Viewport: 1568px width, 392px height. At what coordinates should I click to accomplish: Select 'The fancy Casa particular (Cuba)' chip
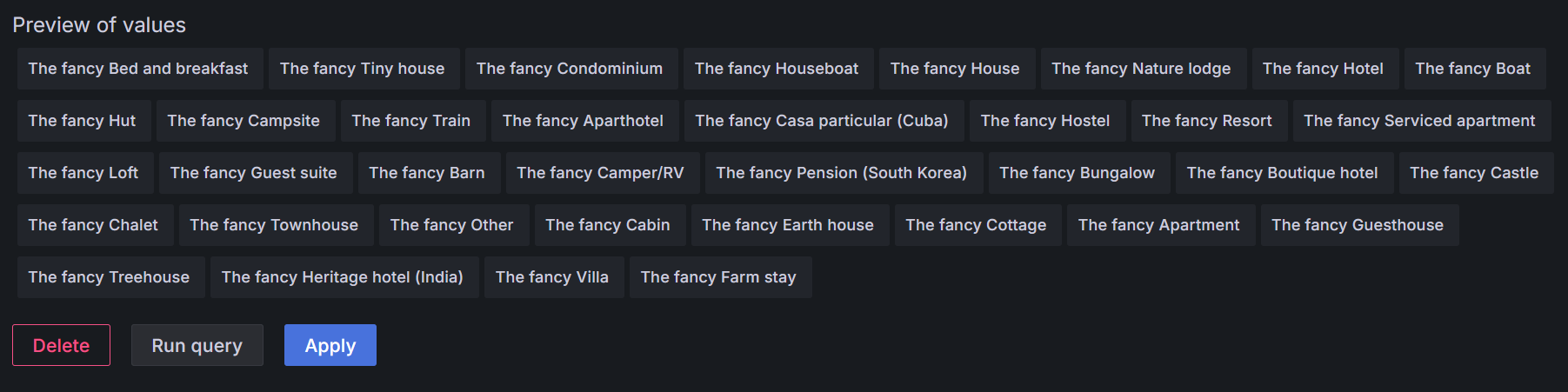coord(821,121)
